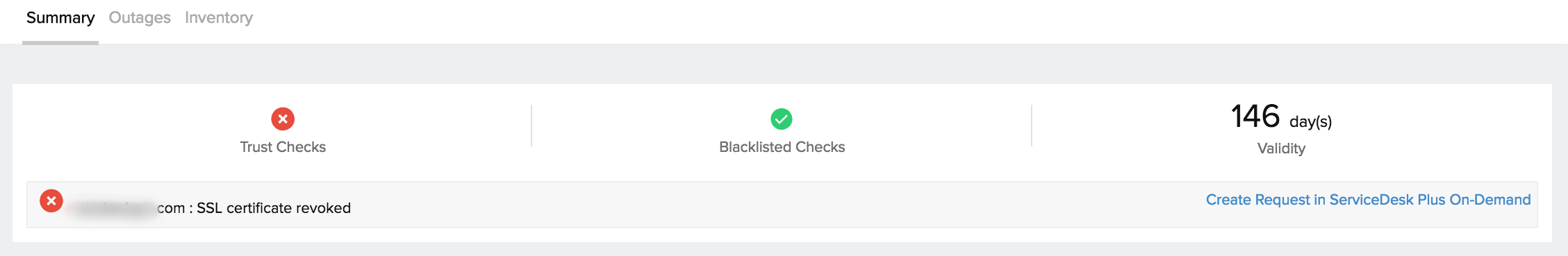Select the Trust Checks label
The width and height of the screenshot is (1568, 256).
(x=283, y=147)
